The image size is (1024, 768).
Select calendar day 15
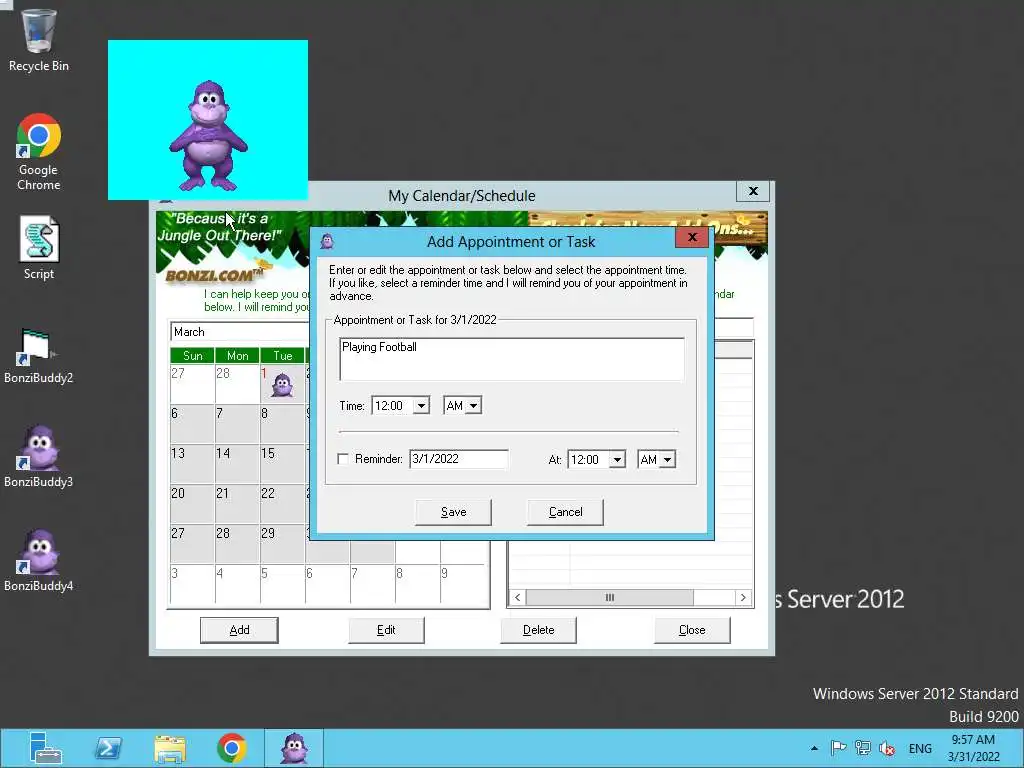[x=282, y=463]
